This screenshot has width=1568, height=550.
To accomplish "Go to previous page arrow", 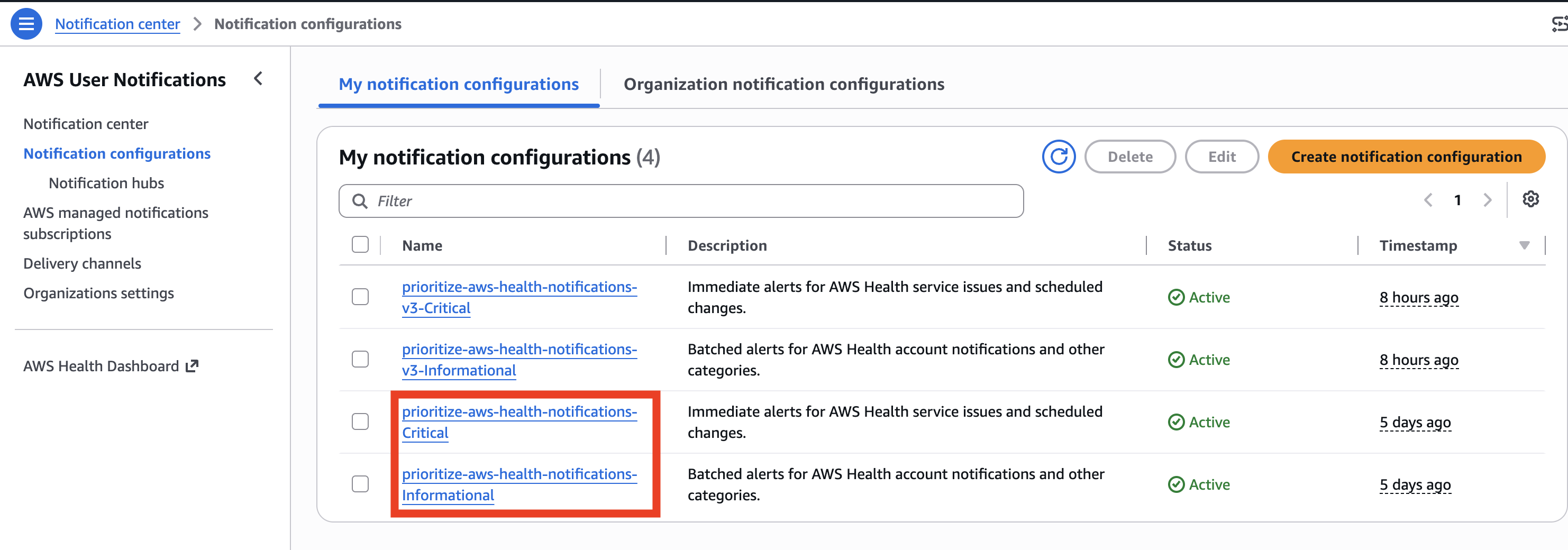I will [x=1428, y=200].
